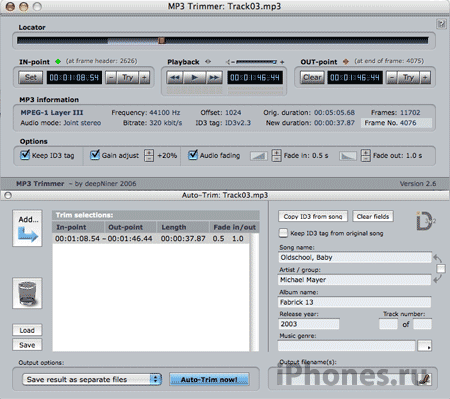450x399 pixels.
Task: Click the Album name field
Action: 355,302
